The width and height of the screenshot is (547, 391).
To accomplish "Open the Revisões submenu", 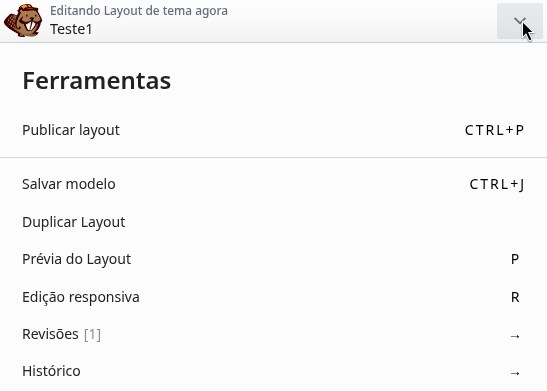I will click(x=274, y=334).
